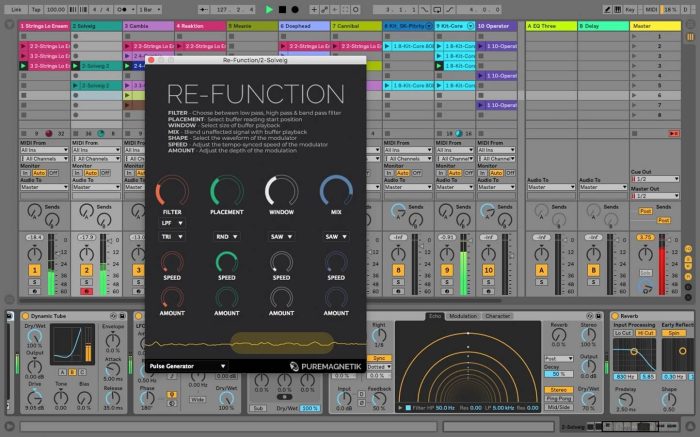Toggle track 9 activator button

pos(446,270)
